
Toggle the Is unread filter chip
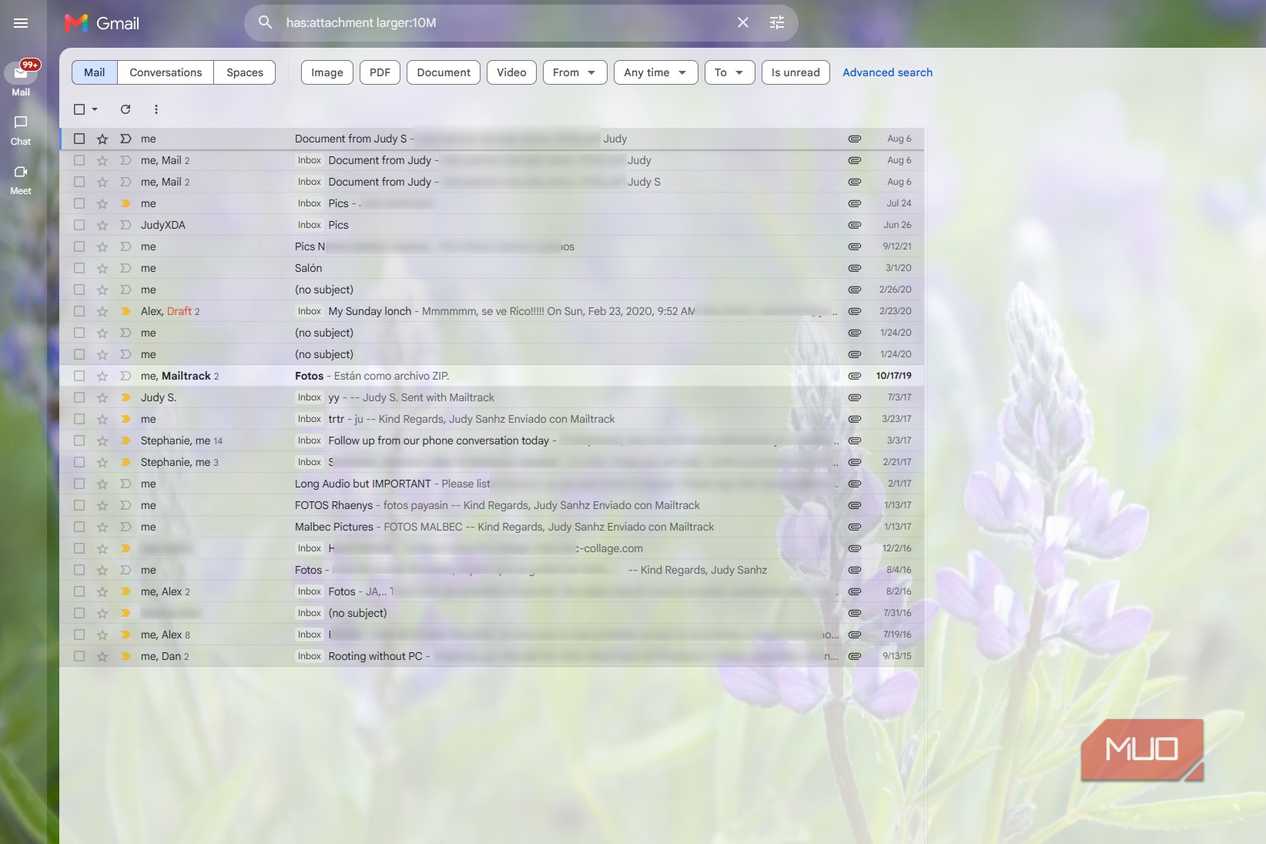click(795, 72)
